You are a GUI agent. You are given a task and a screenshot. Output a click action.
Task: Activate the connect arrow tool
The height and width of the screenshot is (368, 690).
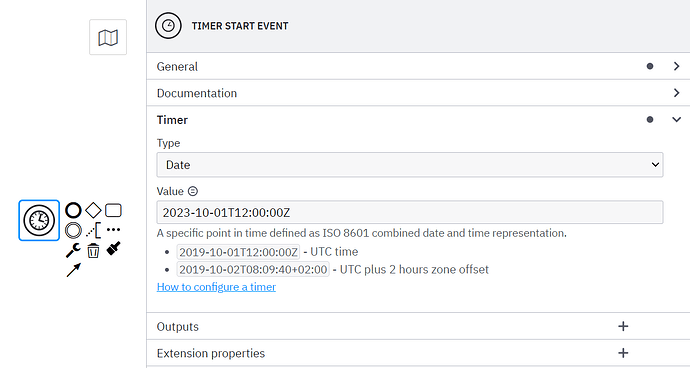coord(73,270)
